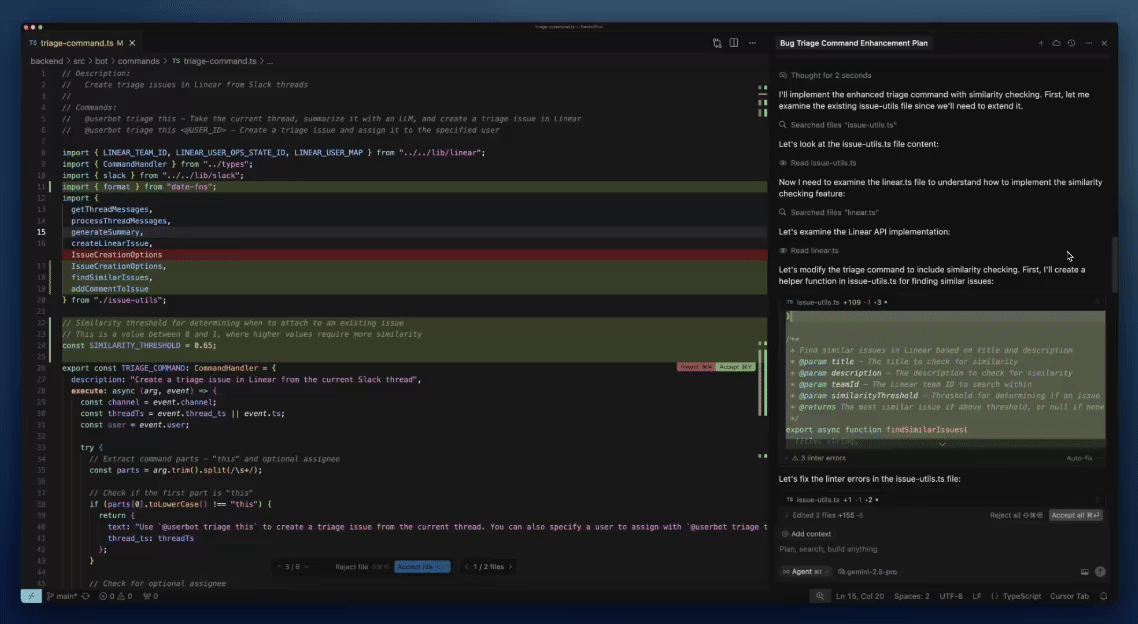Close the triage-command.ts tab
The width and height of the screenshot is (1138, 624).
point(132,44)
